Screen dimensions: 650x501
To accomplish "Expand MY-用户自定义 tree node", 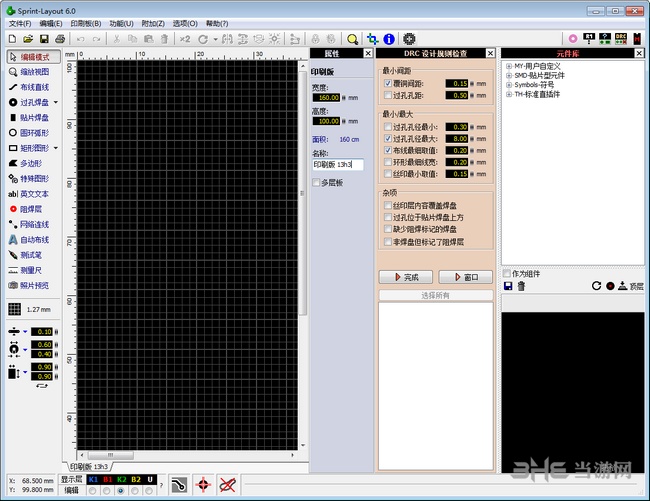I will [x=509, y=66].
